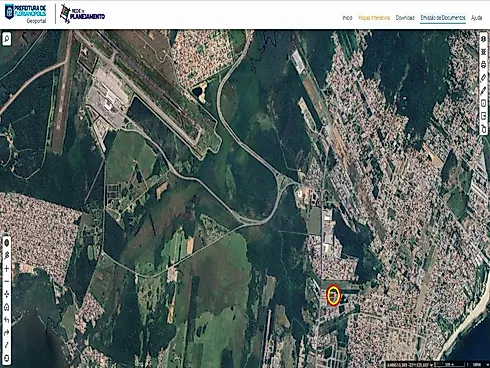Click the bottom icon of left toolbar
Screen dimensions: 490x368
(x=7, y=358)
